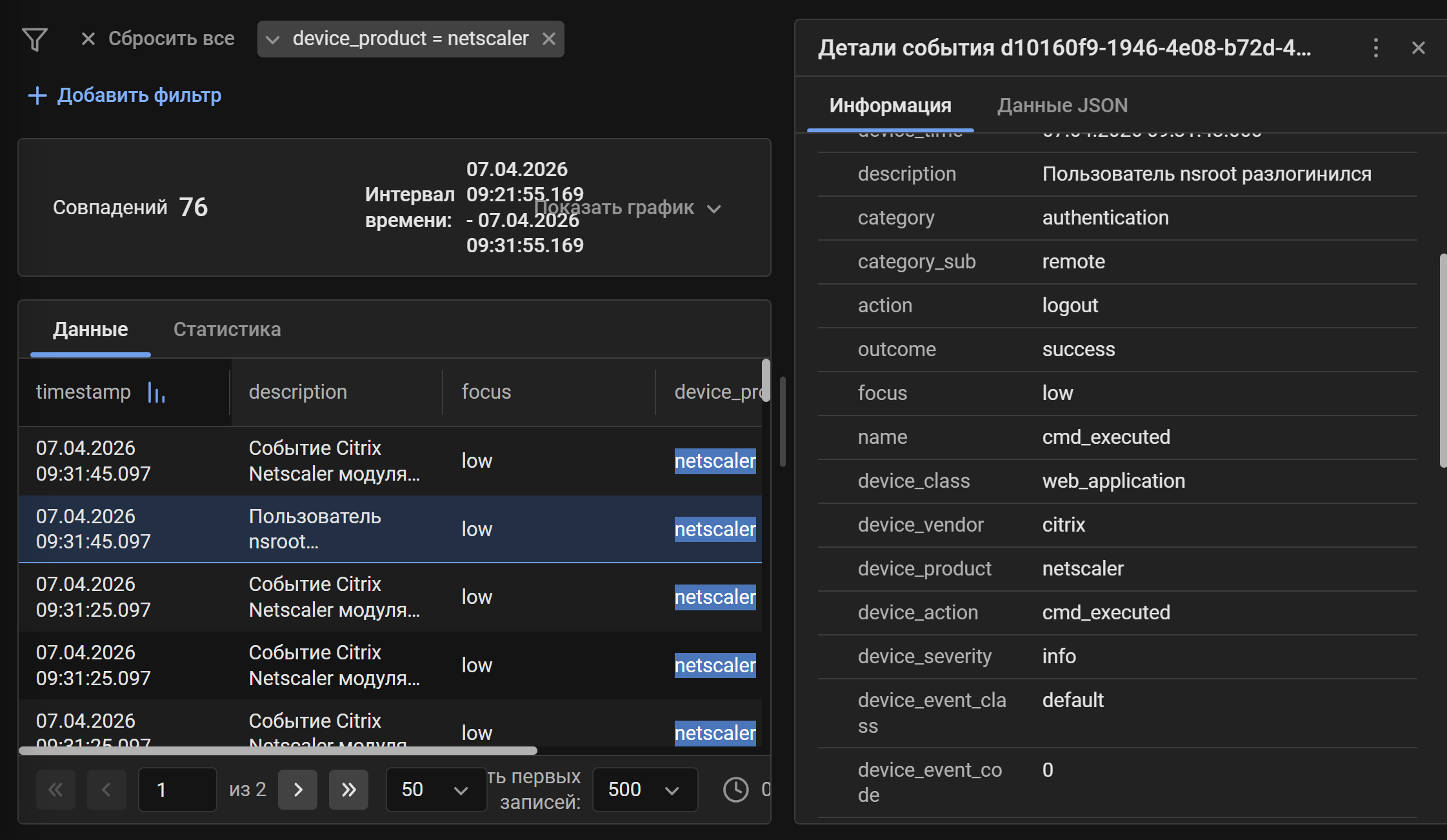Click the outcome value success
This screenshot has height=840, width=1447.
[1078, 350]
